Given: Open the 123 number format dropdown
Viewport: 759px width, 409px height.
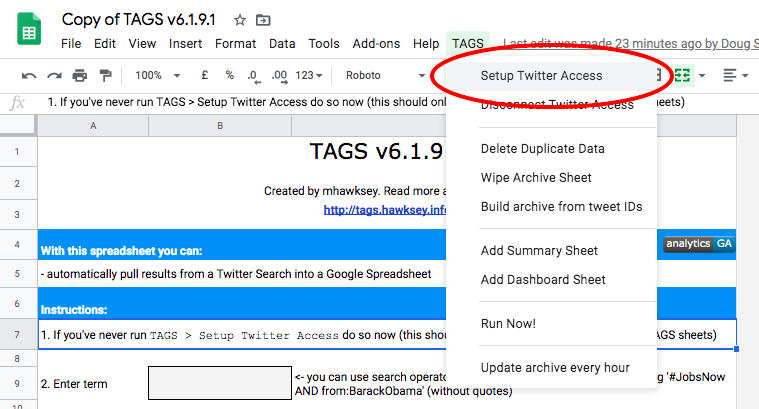Looking at the screenshot, I should coord(308,76).
